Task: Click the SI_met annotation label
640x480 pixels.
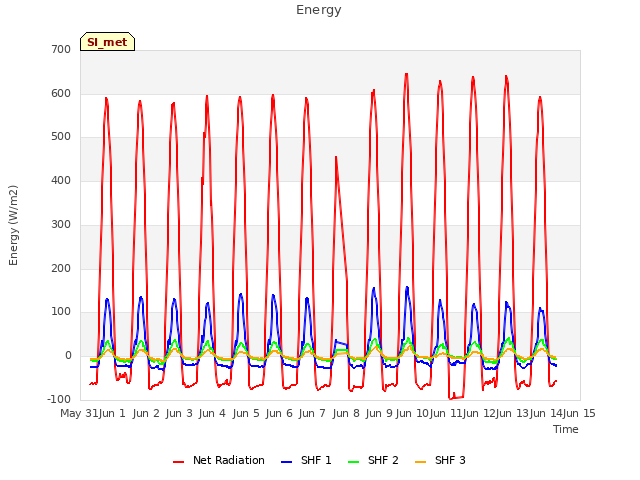Action: pos(107,42)
